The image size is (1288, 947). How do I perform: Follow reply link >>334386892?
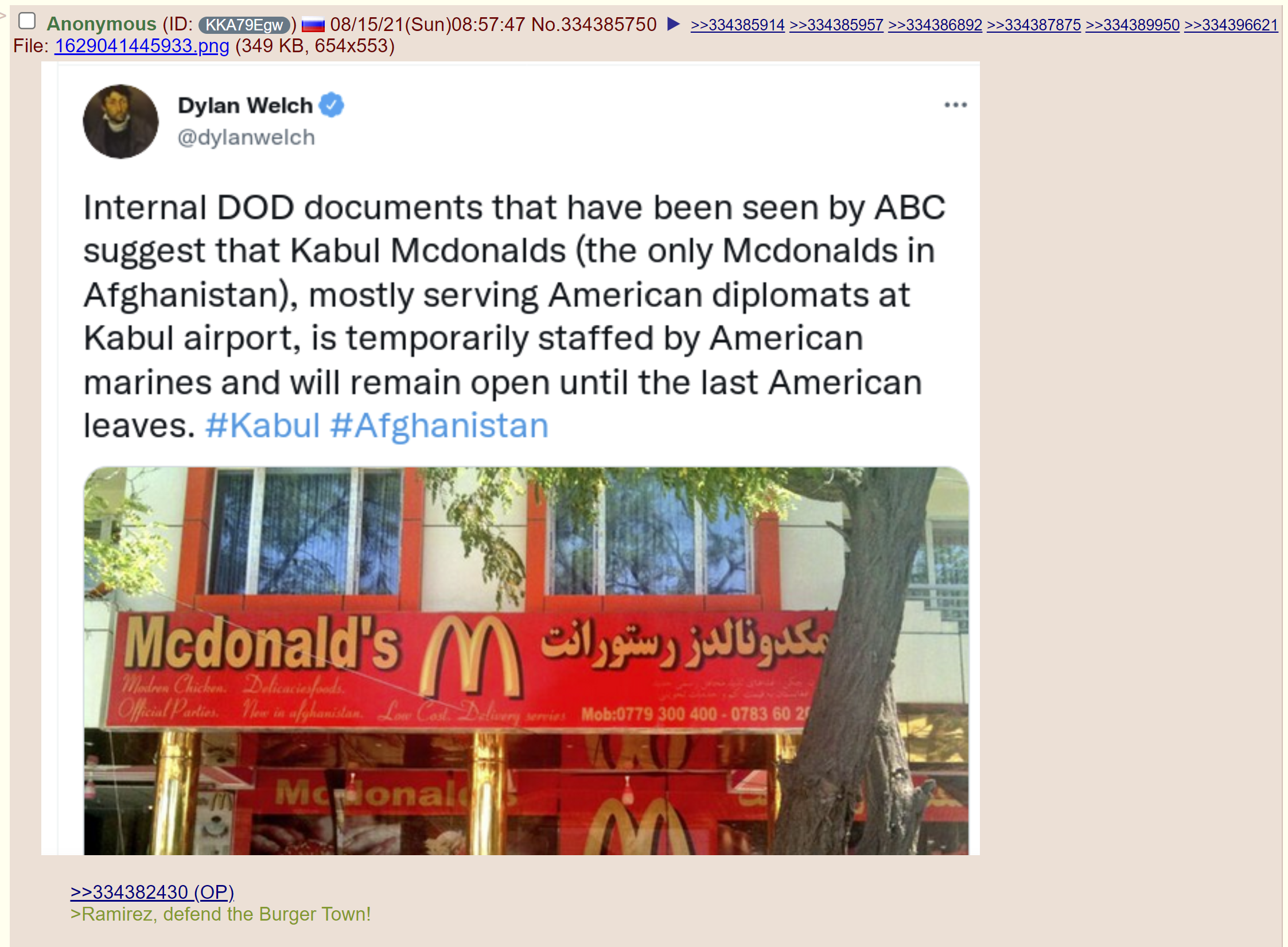pyautogui.click(x=935, y=25)
